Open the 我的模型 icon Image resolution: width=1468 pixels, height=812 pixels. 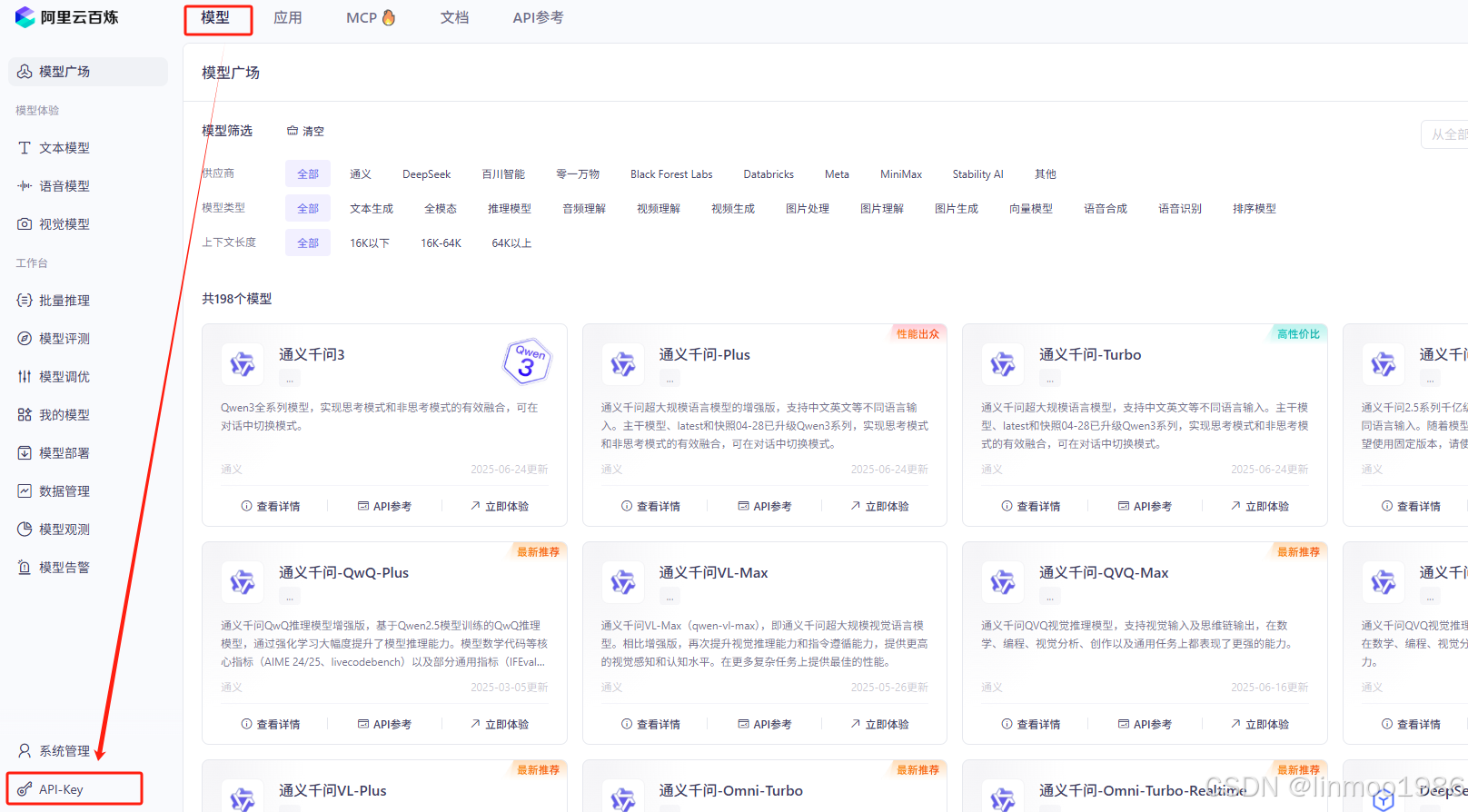click(25, 414)
